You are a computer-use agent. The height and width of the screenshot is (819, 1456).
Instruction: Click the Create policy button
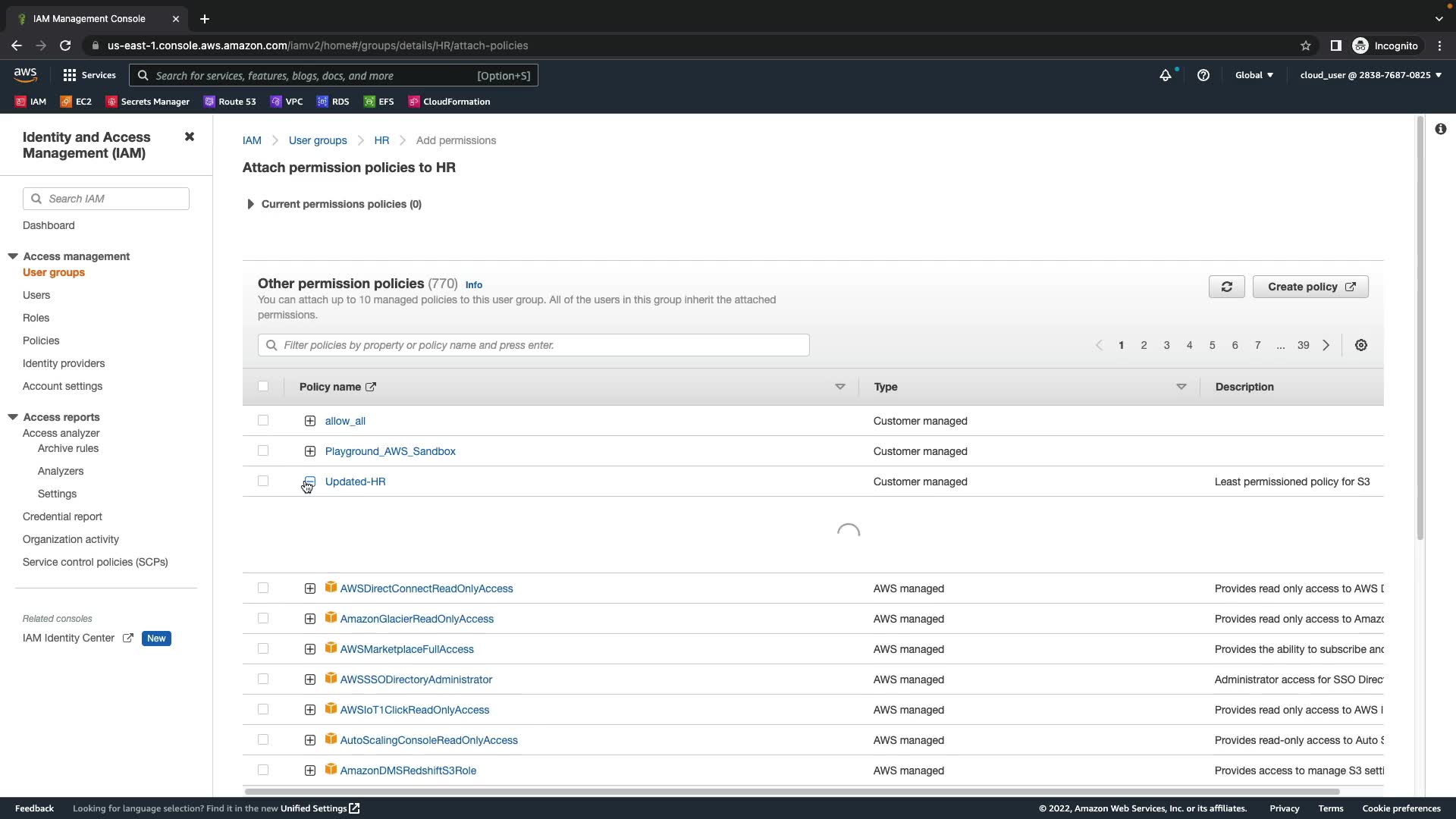pyautogui.click(x=1310, y=287)
